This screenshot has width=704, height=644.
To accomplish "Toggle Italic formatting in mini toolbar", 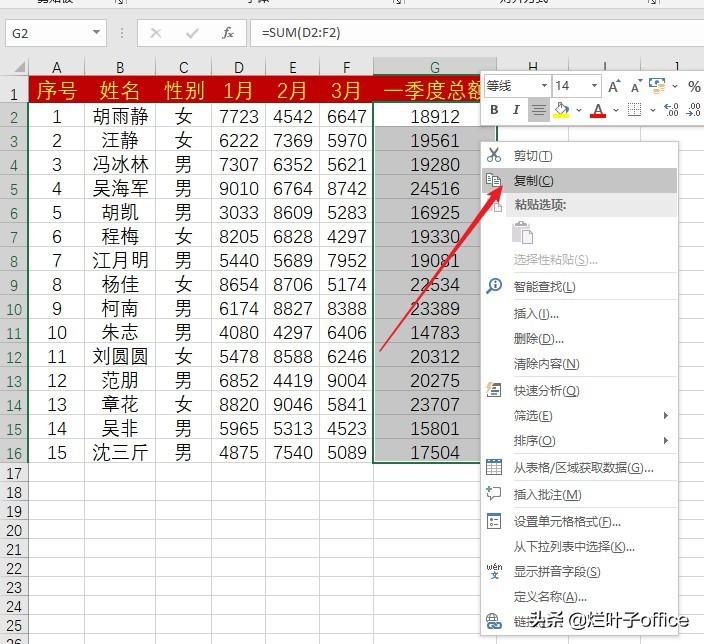I will click(x=516, y=110).
